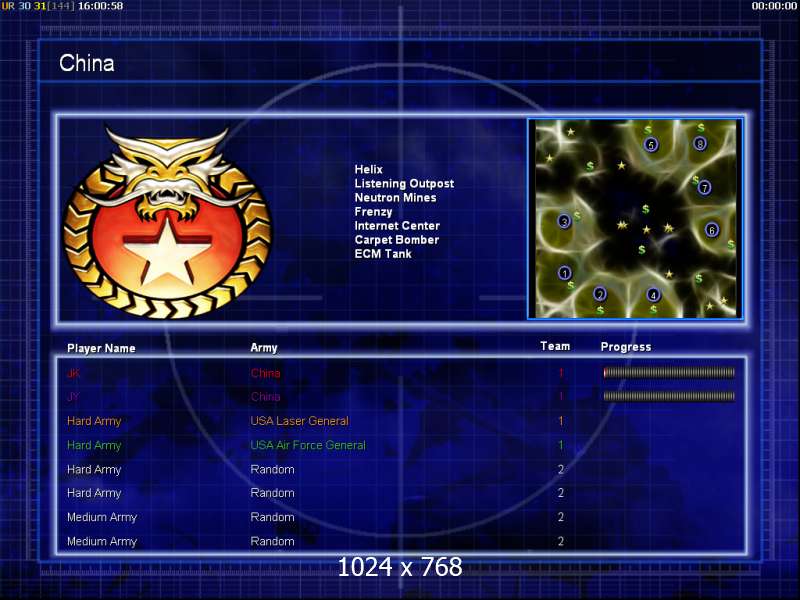
Task: Click start position 4 on the minimap
Action: (x=653, y=295)
